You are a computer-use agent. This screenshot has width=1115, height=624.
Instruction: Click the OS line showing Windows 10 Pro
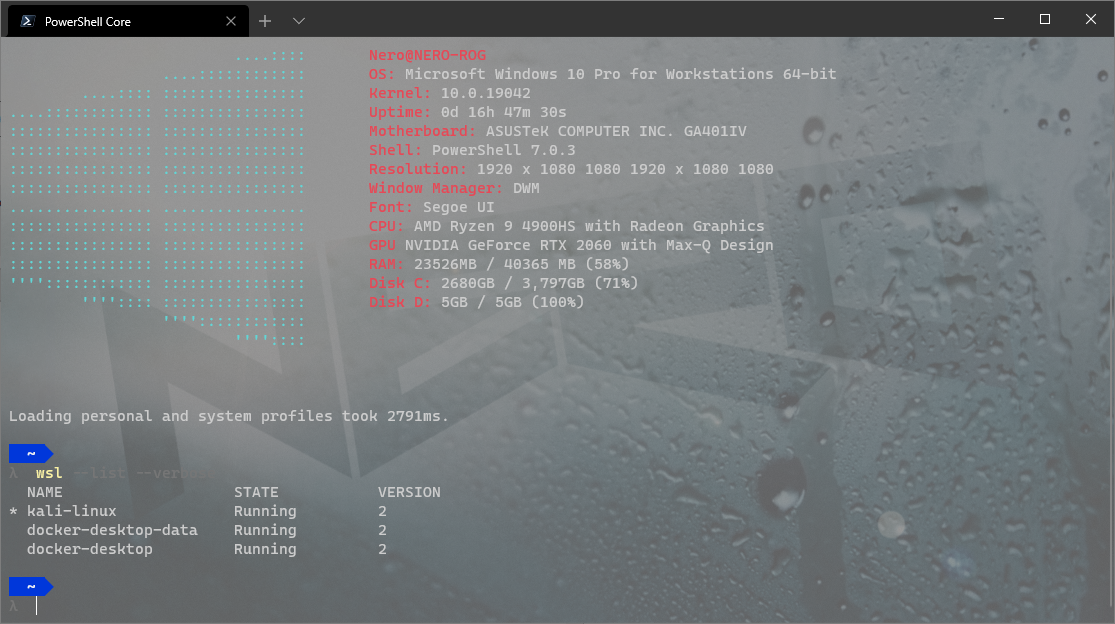pyautogui.click(x=602, y=74)
